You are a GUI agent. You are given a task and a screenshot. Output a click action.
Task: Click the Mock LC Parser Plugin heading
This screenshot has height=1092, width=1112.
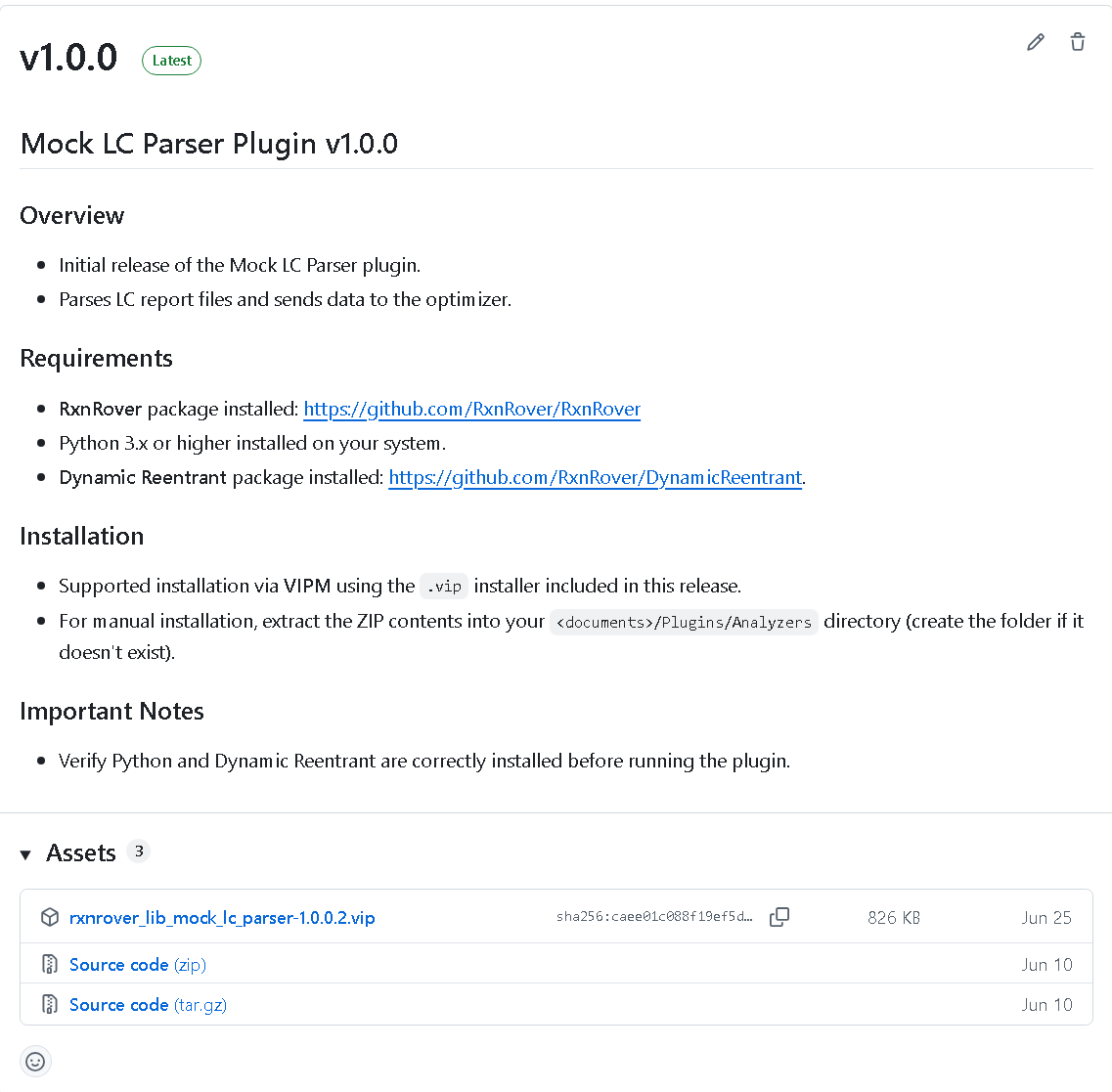click(x=208, y=144)
